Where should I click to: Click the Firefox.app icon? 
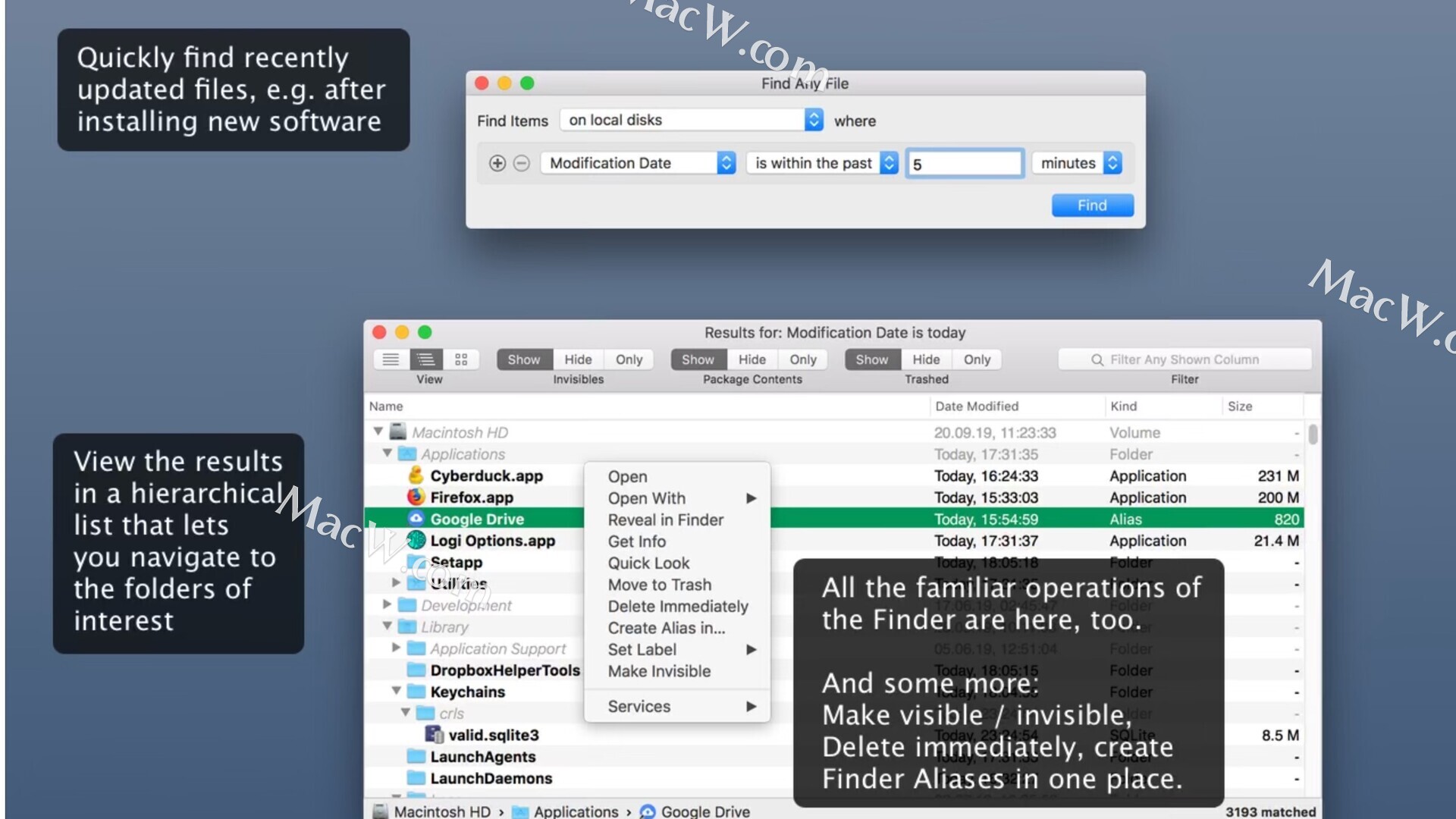(416, 497)
